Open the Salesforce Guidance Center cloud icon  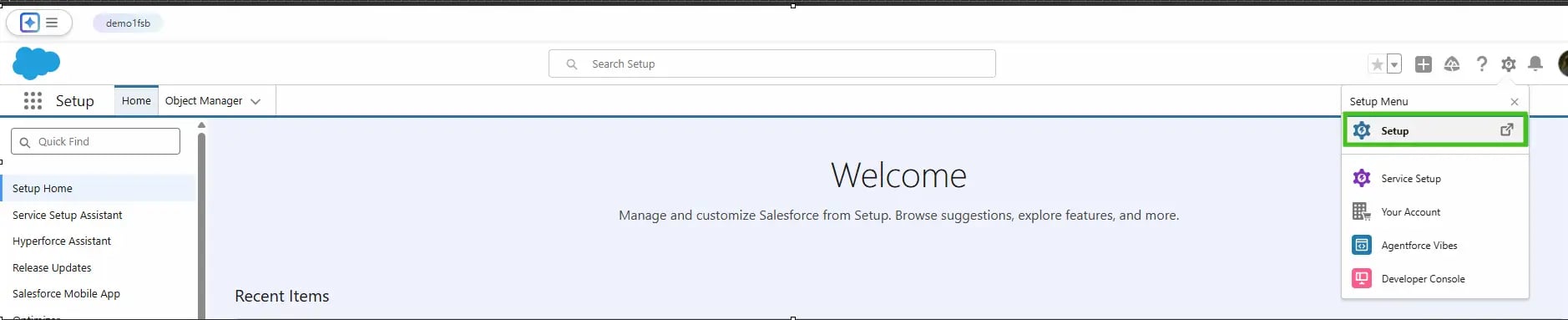point(1452,64)
